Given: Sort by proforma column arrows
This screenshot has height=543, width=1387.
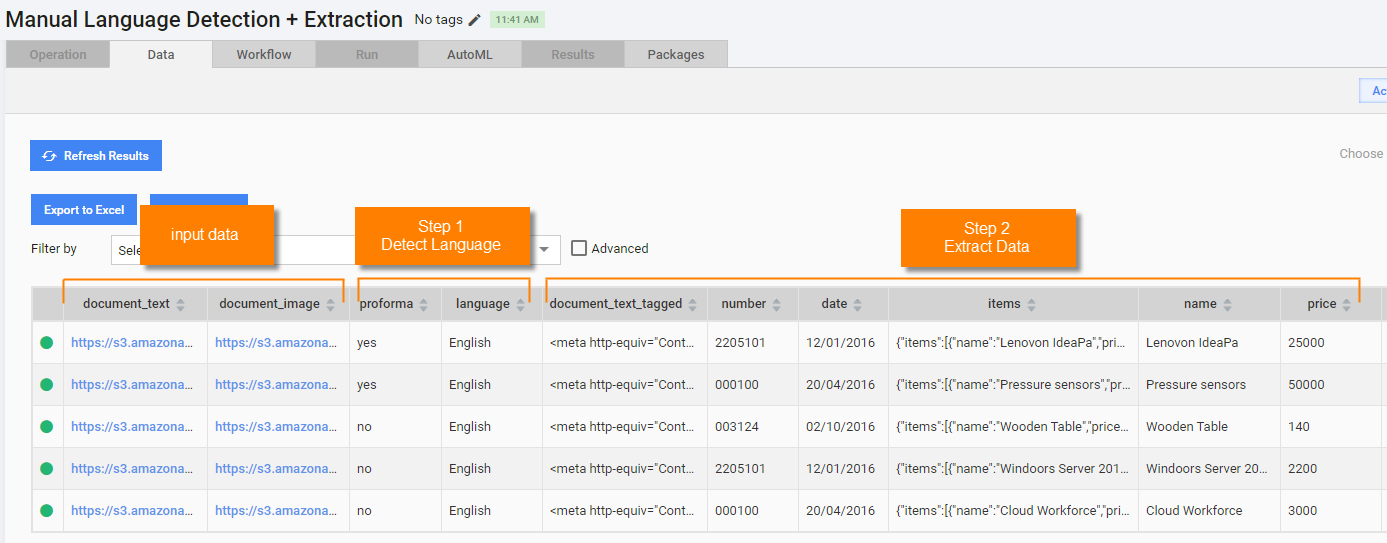Looking at the screenshot, I should [423, 304].
